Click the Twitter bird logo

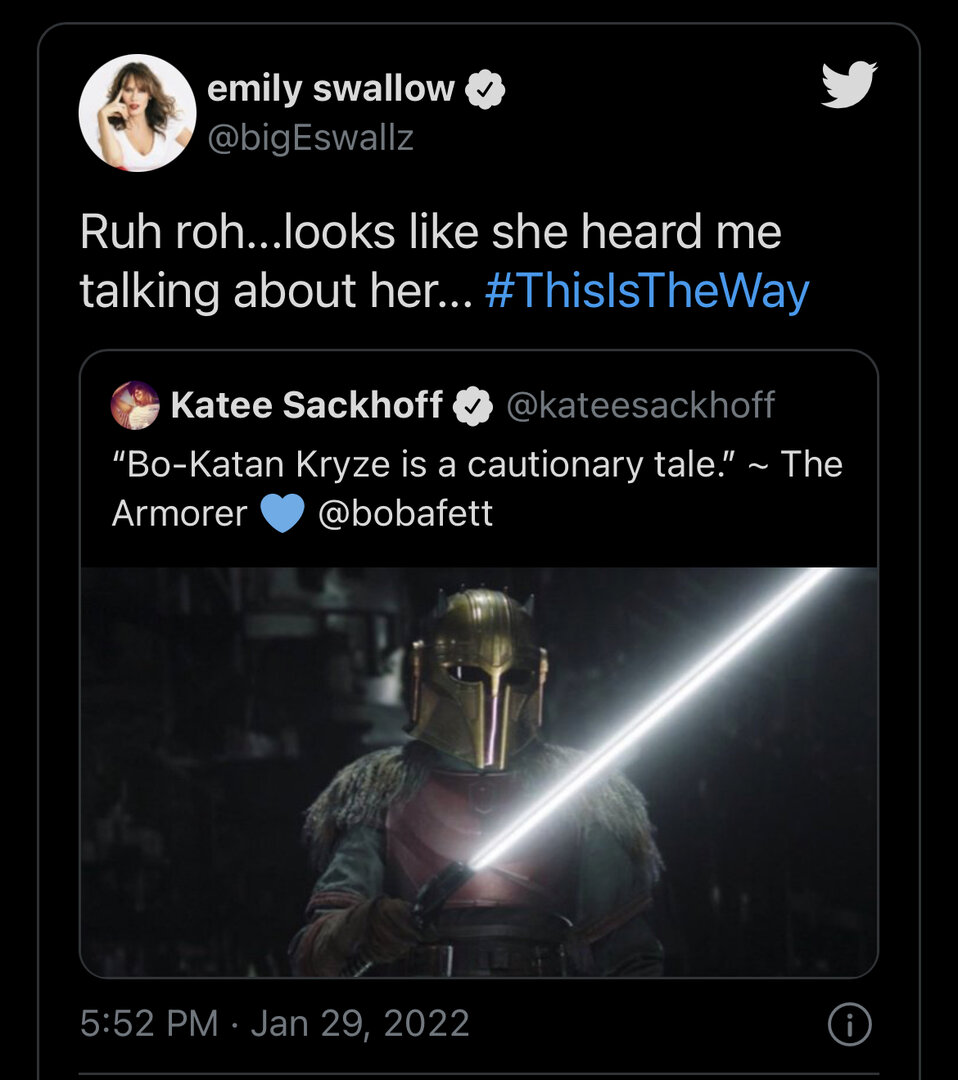click(x=848, y=84)
